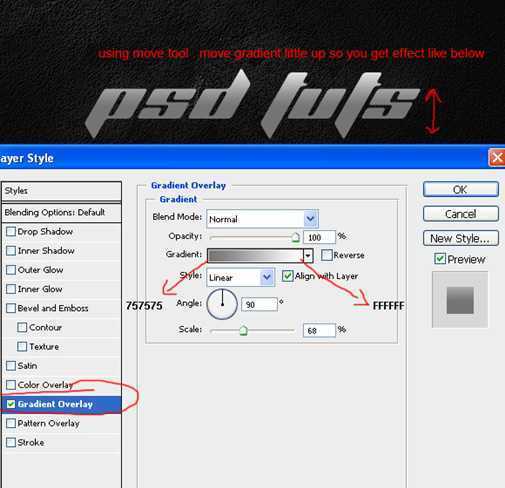Viewport: 505px width, 488px height.
Task: Open the Styles list header
Action: pyautogui.click(x=61, y=191)
